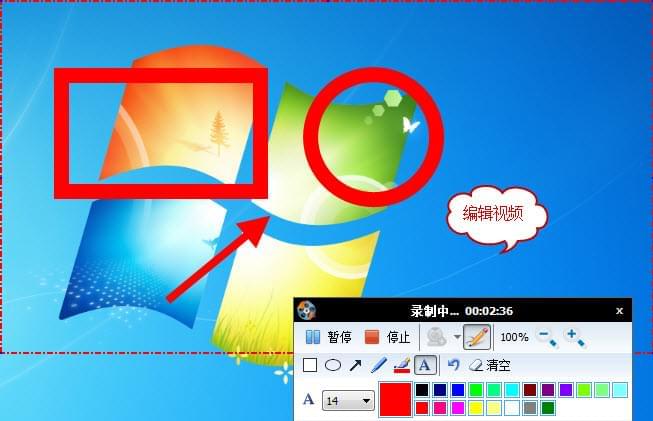This screenshot has width=653, height=421.
Task: Select the highlighter marker tool
Action: [x=401, y=365]
